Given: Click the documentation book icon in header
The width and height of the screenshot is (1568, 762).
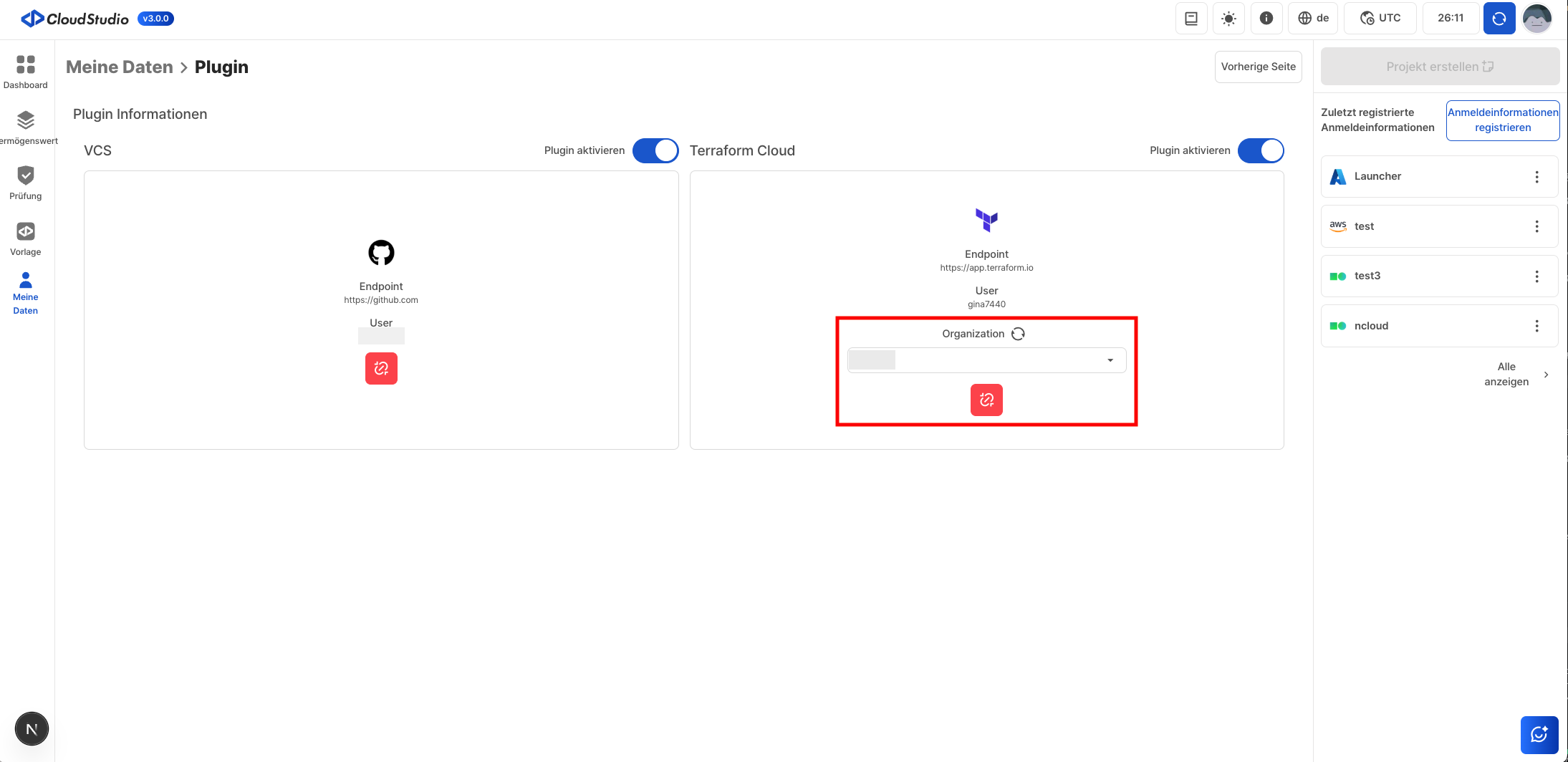Looking at the screenshot, I should (1191, 19).
